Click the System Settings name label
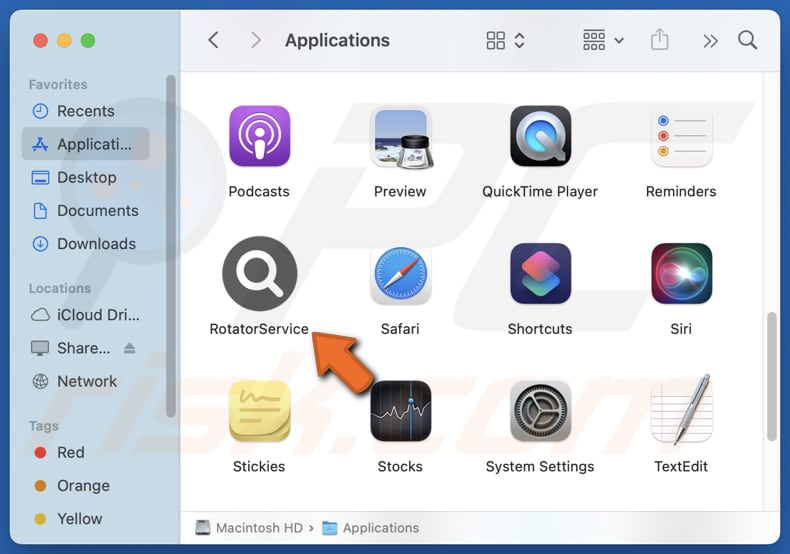Image resolution: width=790 pixels, height=554 pixels. coord(540,466)
